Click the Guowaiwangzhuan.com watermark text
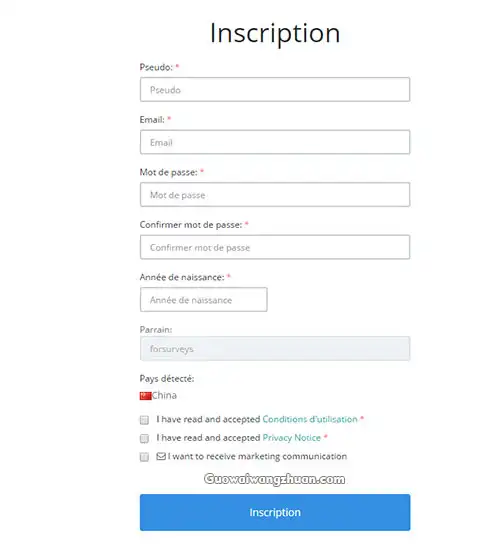500x548 pixels. coord(275,479)
